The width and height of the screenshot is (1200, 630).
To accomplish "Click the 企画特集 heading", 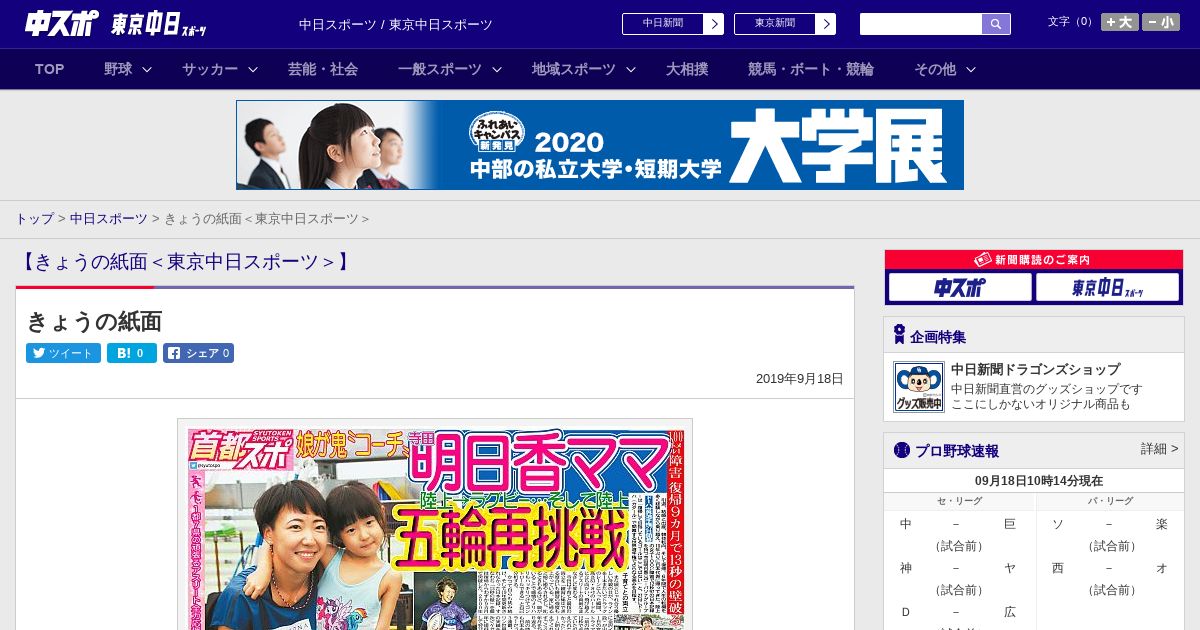I will (x=938, y=337).
